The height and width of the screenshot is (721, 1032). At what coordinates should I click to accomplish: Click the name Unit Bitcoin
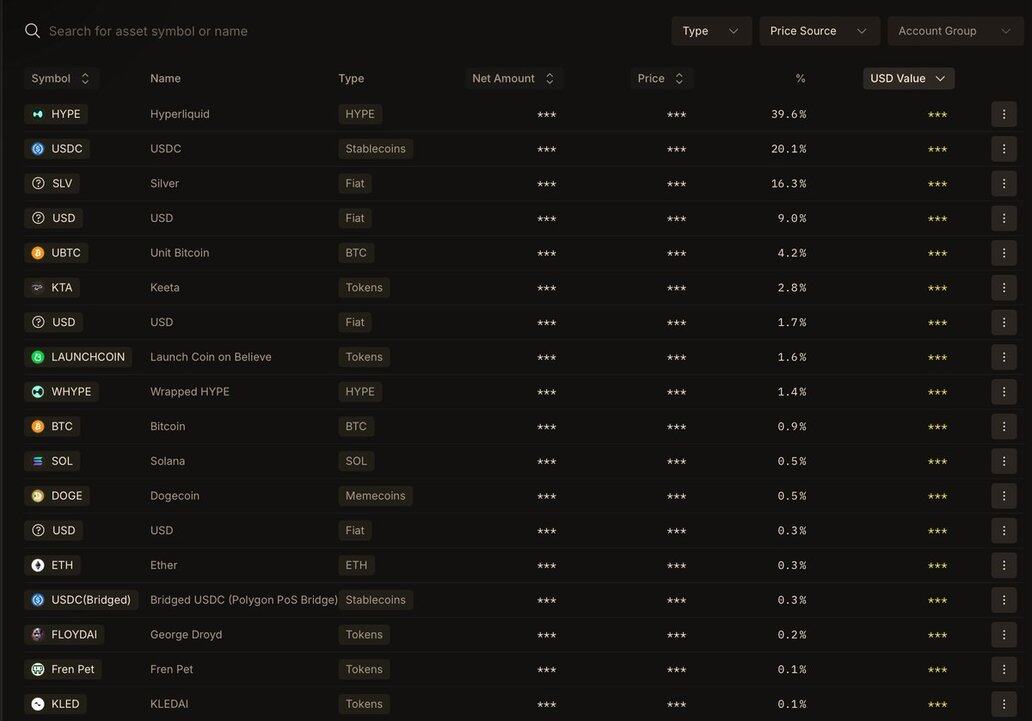click(x=180, y=253)
